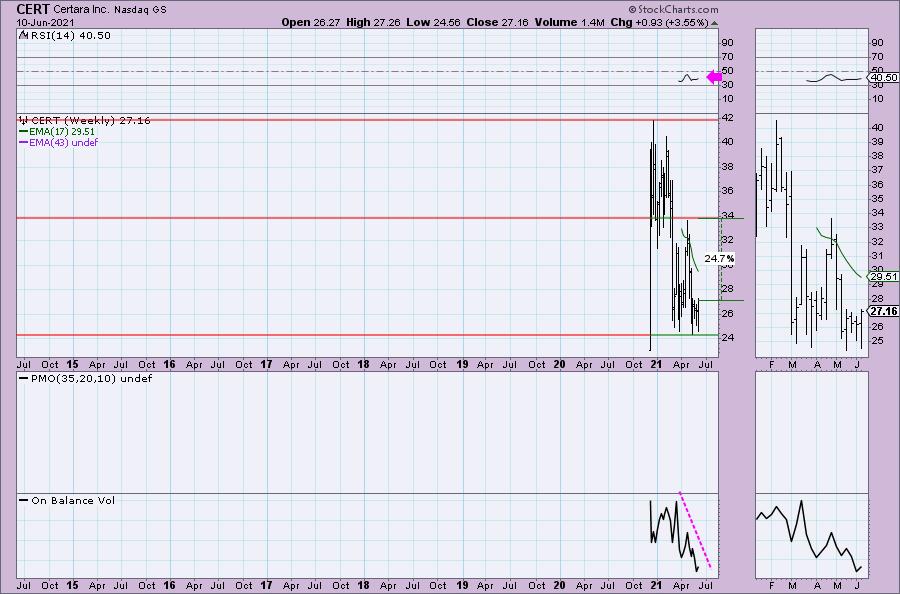Click the 27.16 last price tag
The height and width of the screenshot is (594, 900).
[x=883, y=311]
